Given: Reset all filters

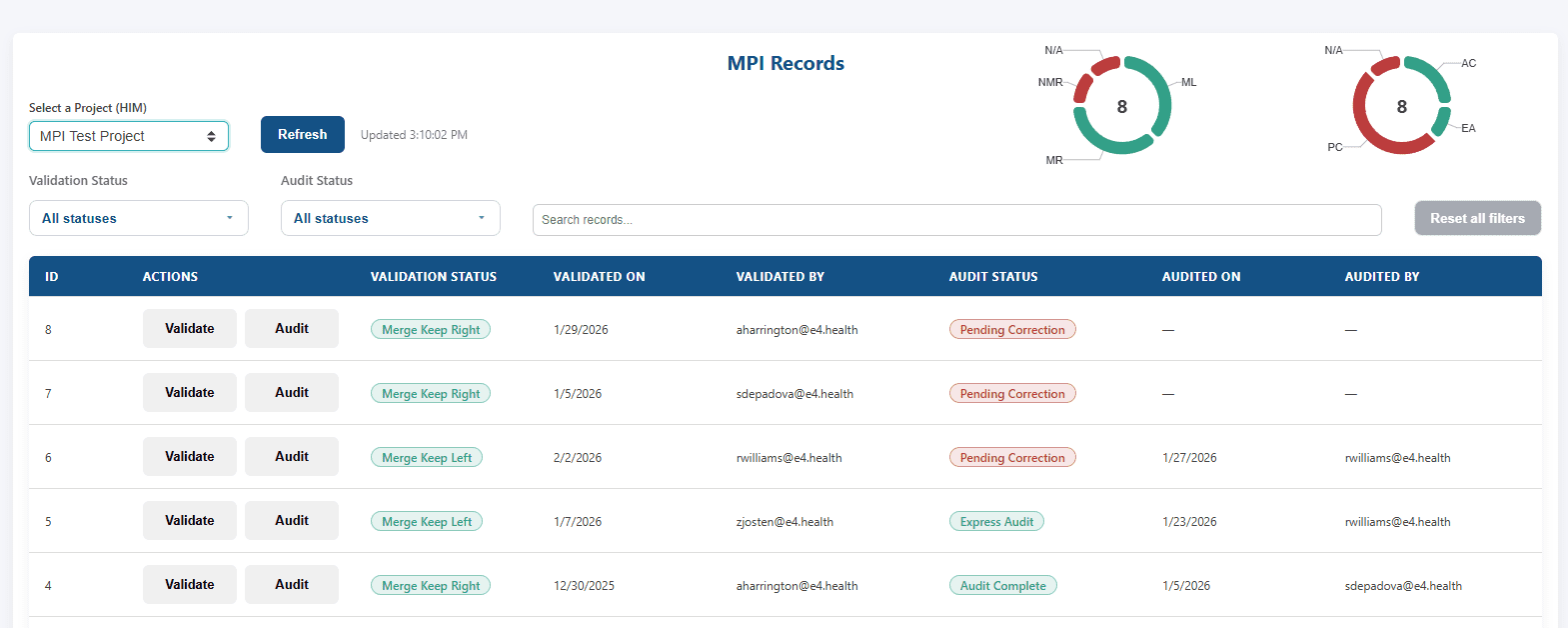Looking at the screenshot, I should [x=1478, y=218].
